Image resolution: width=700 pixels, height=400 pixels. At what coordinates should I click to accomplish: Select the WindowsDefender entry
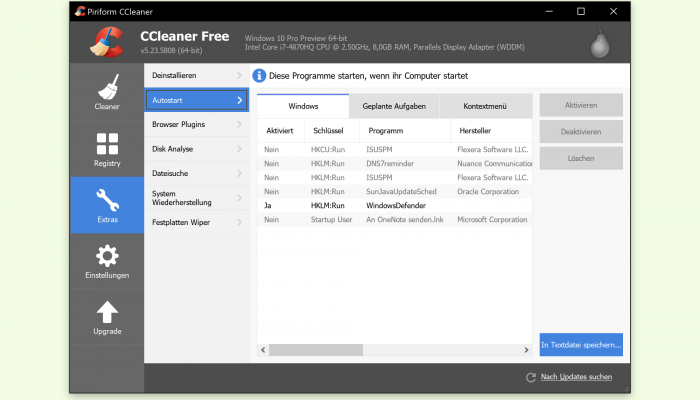coord(396,205)
